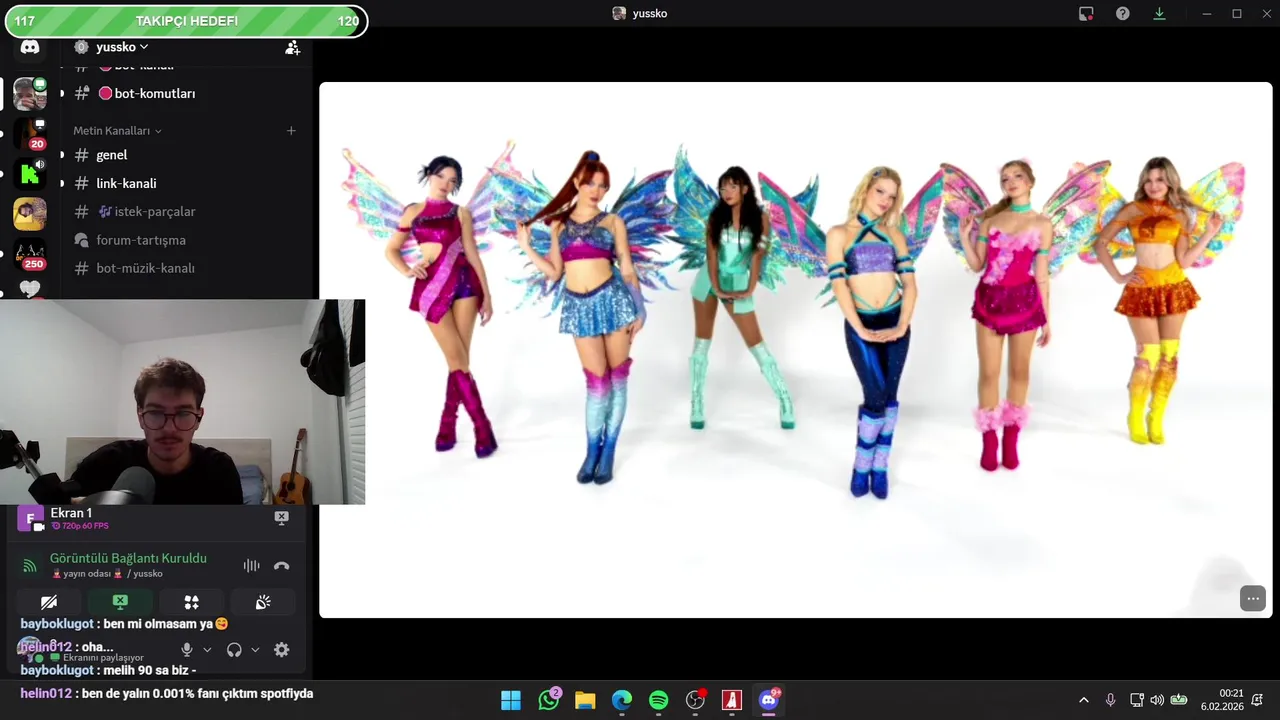Open Discord help question mark icon
The image size is (1280, 720).
(x=1123, y=13)
